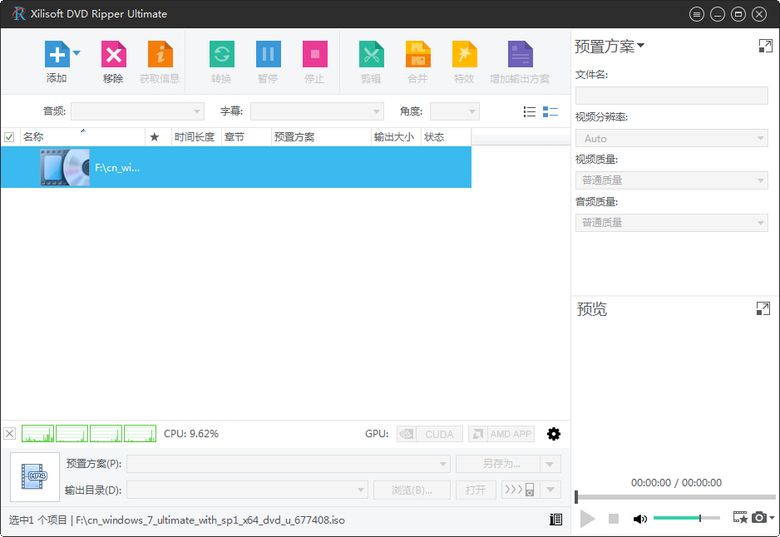Click the green 转换 (Convert) icon

coord(222,54)
